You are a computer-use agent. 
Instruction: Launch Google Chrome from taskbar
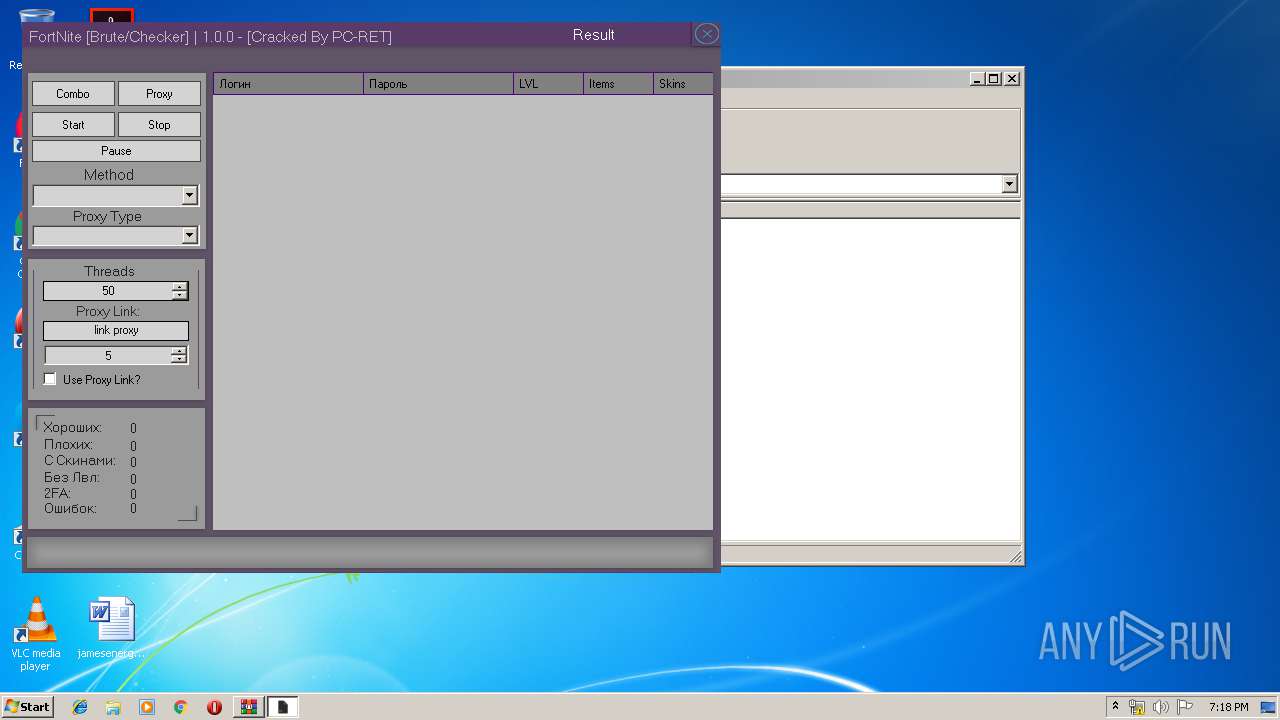pyautogui.click(x=181, y=707)
